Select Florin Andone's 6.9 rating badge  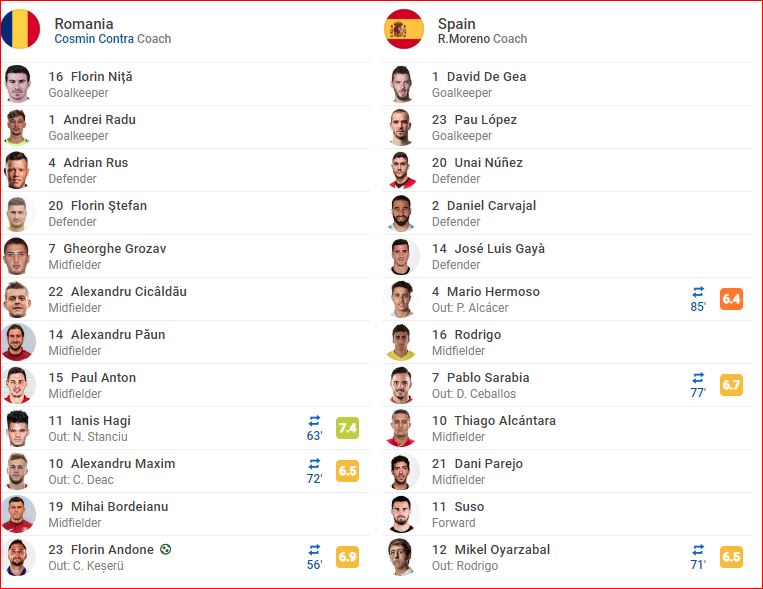pyautogui.click(x=348, y=557)
